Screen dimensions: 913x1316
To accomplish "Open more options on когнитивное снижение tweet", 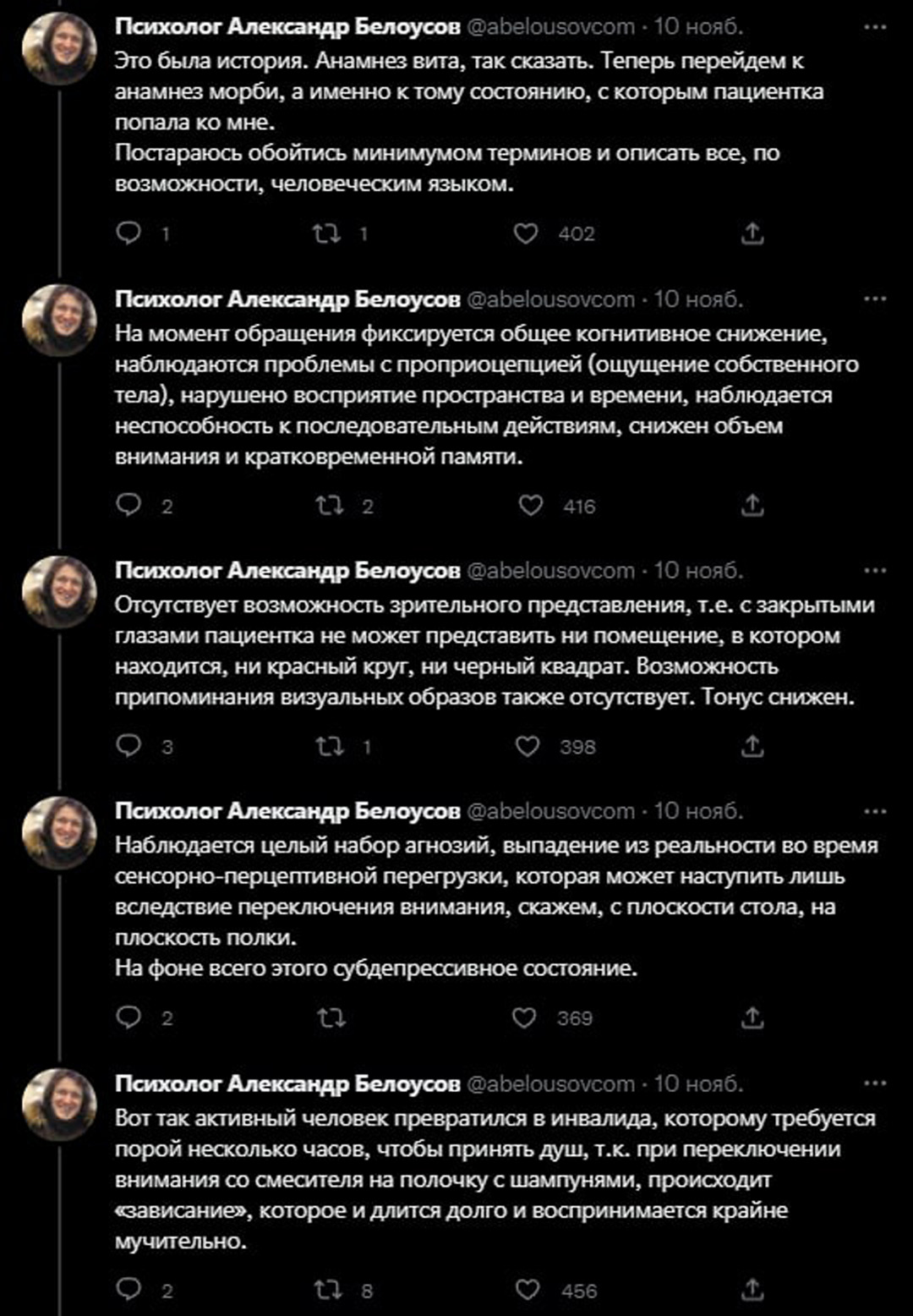I will coord(875,299).
